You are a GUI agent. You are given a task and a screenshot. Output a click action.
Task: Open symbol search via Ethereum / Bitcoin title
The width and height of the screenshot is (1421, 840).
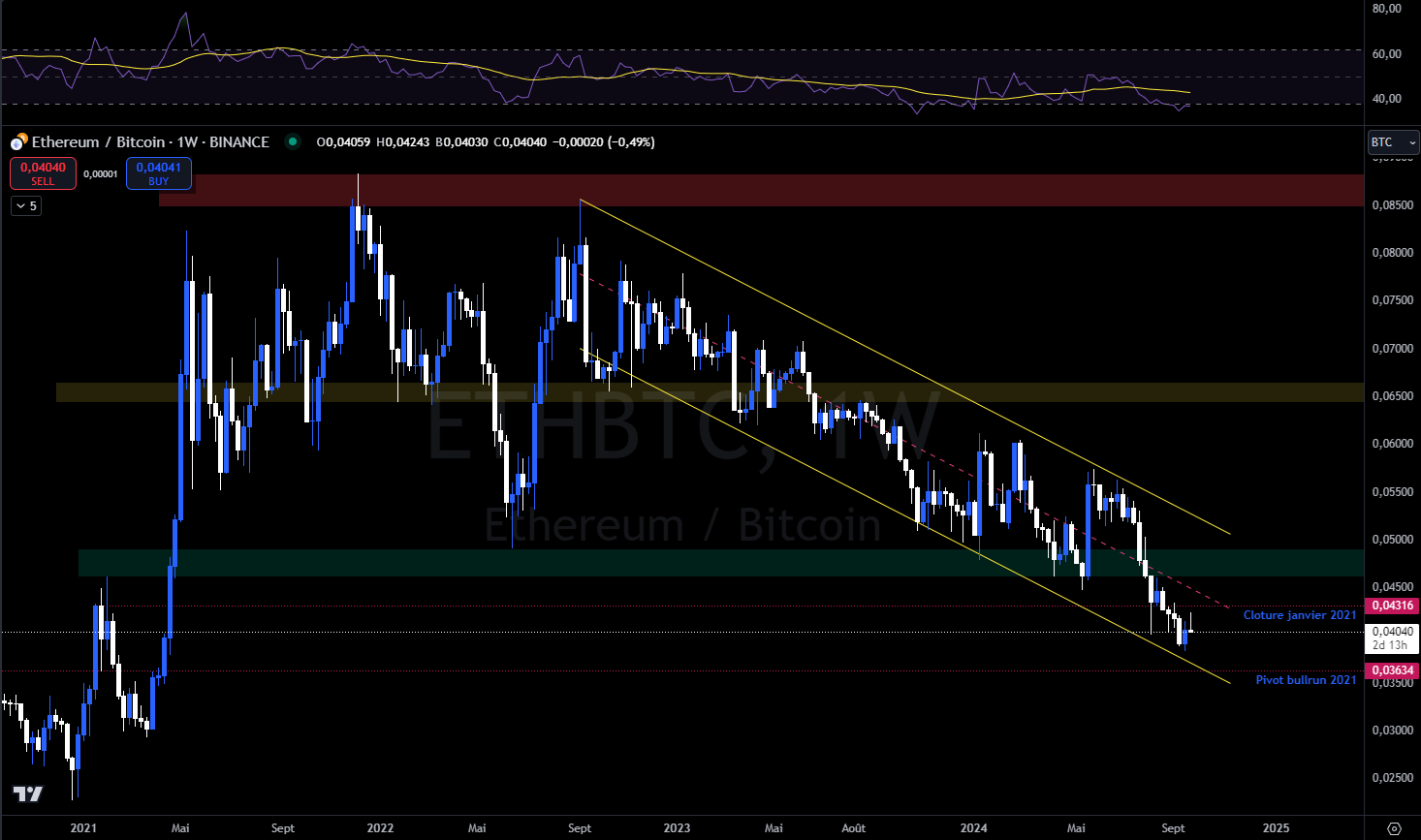coord(150,141)
